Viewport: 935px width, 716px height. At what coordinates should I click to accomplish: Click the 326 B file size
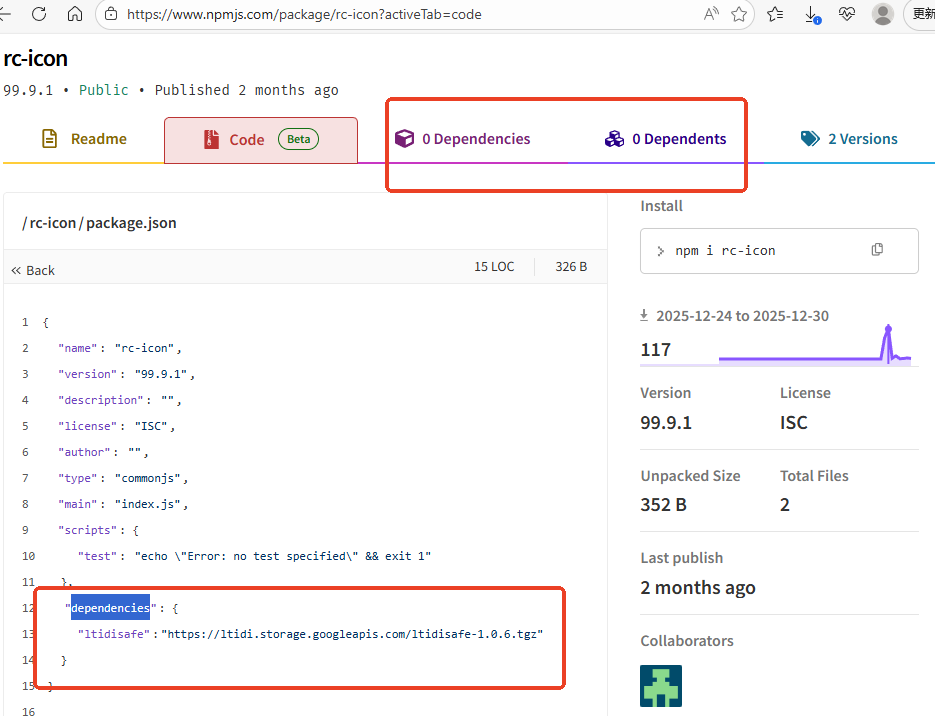[x=571, y=266]
